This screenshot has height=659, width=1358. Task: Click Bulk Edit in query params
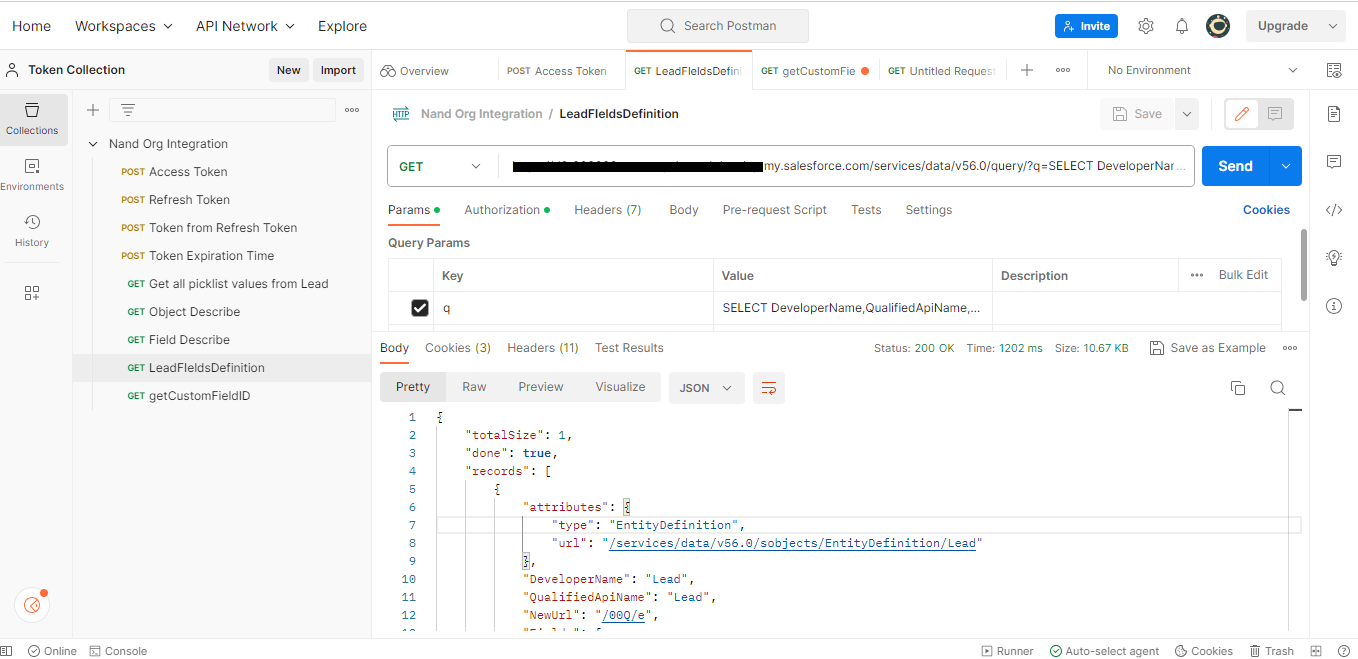[x=1243, y=275]
